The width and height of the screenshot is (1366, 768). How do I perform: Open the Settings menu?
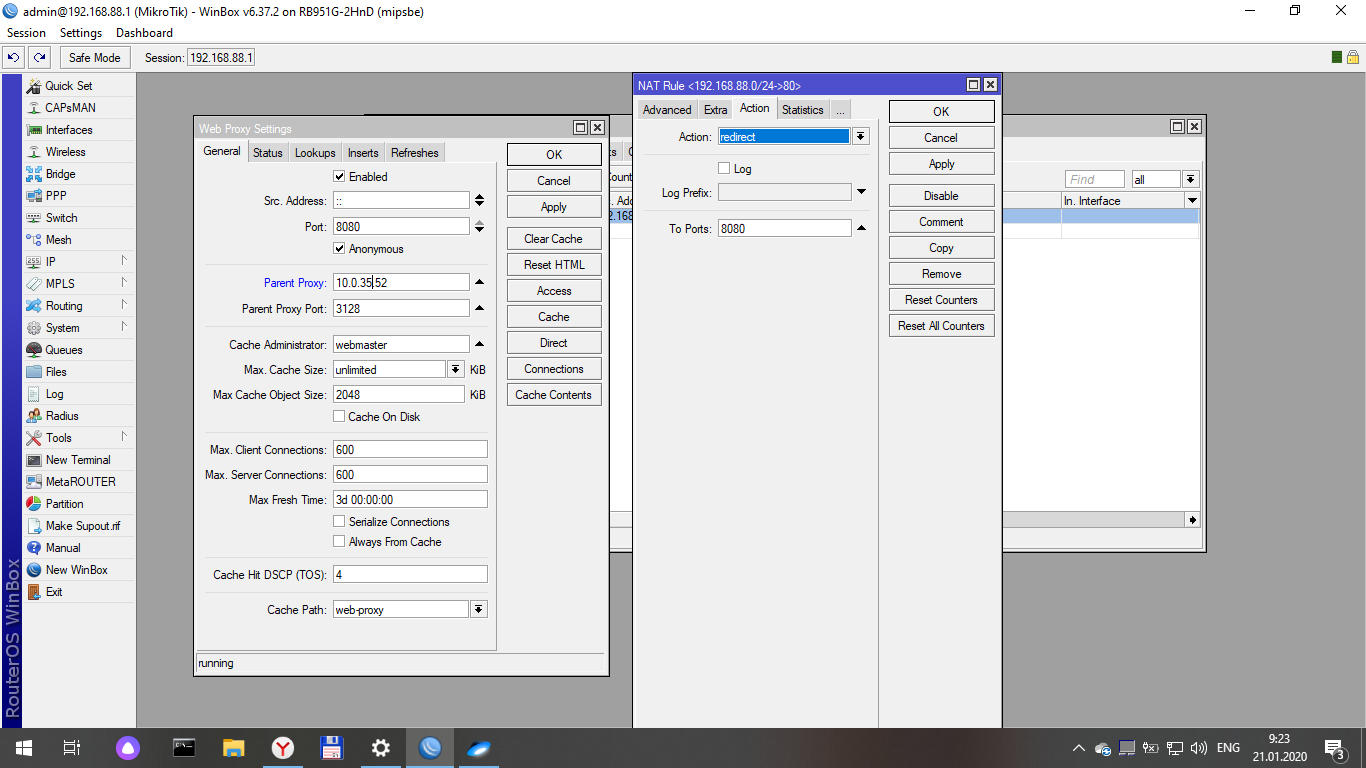[81, 33]
